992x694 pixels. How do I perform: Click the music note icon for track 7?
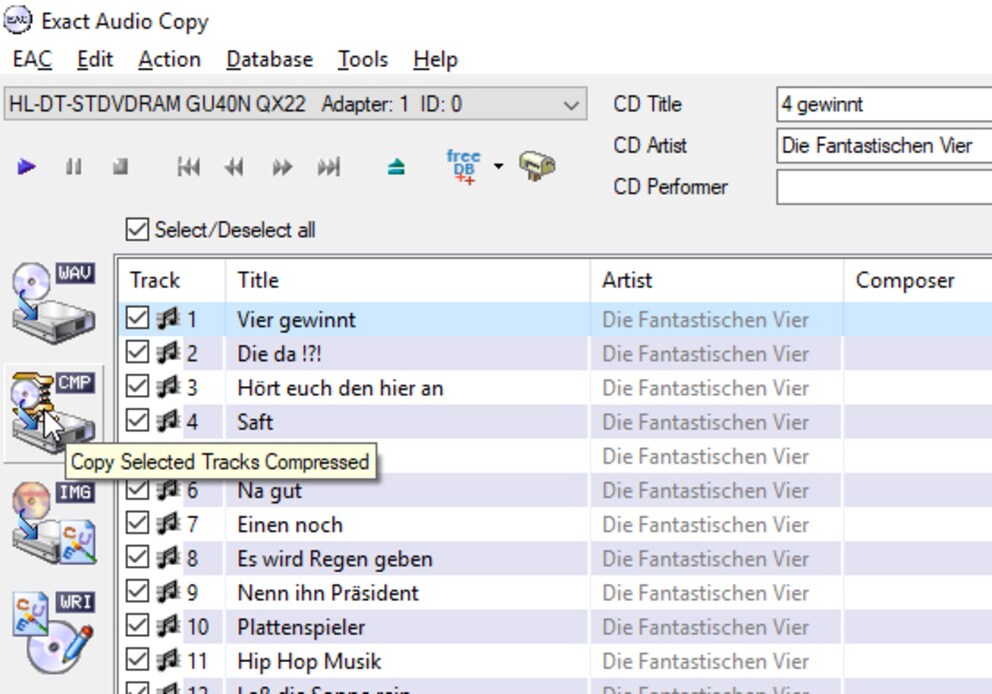168,524
